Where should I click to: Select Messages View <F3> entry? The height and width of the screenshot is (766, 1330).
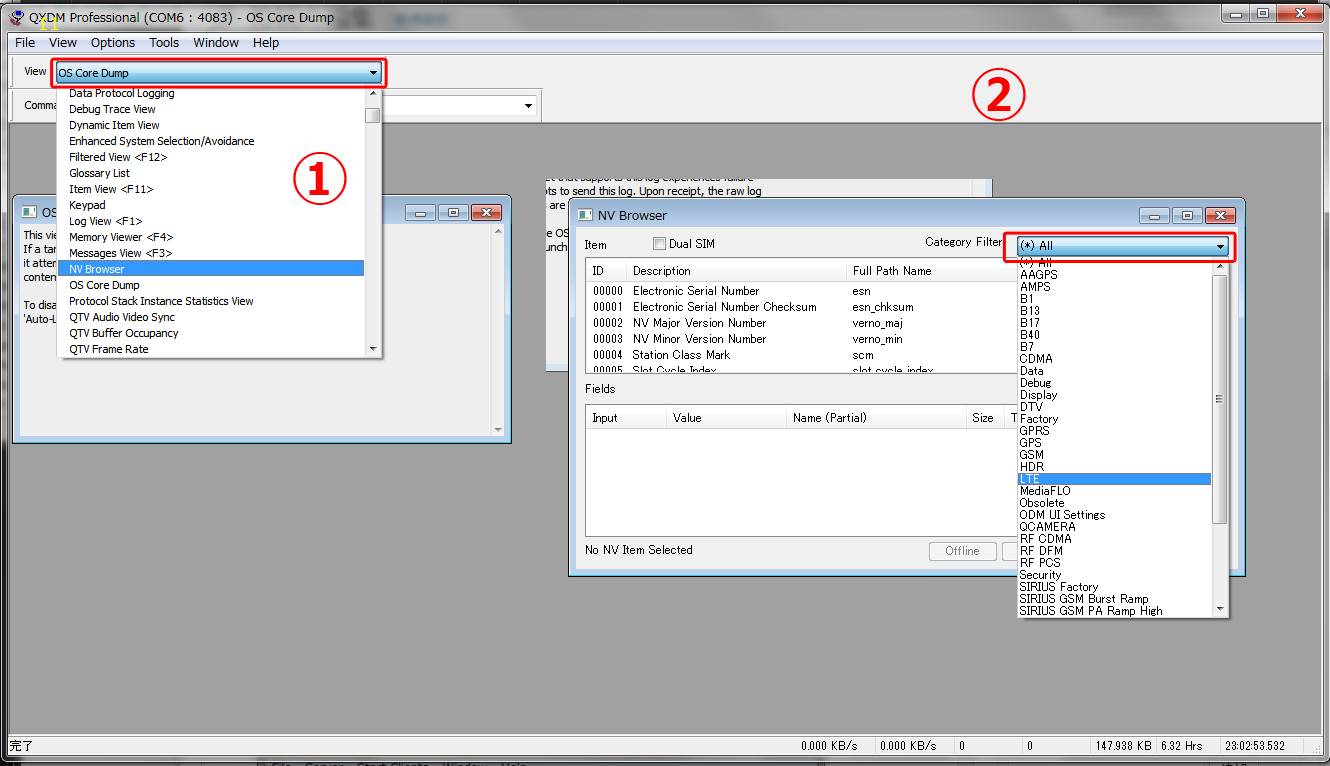(120, 253)
